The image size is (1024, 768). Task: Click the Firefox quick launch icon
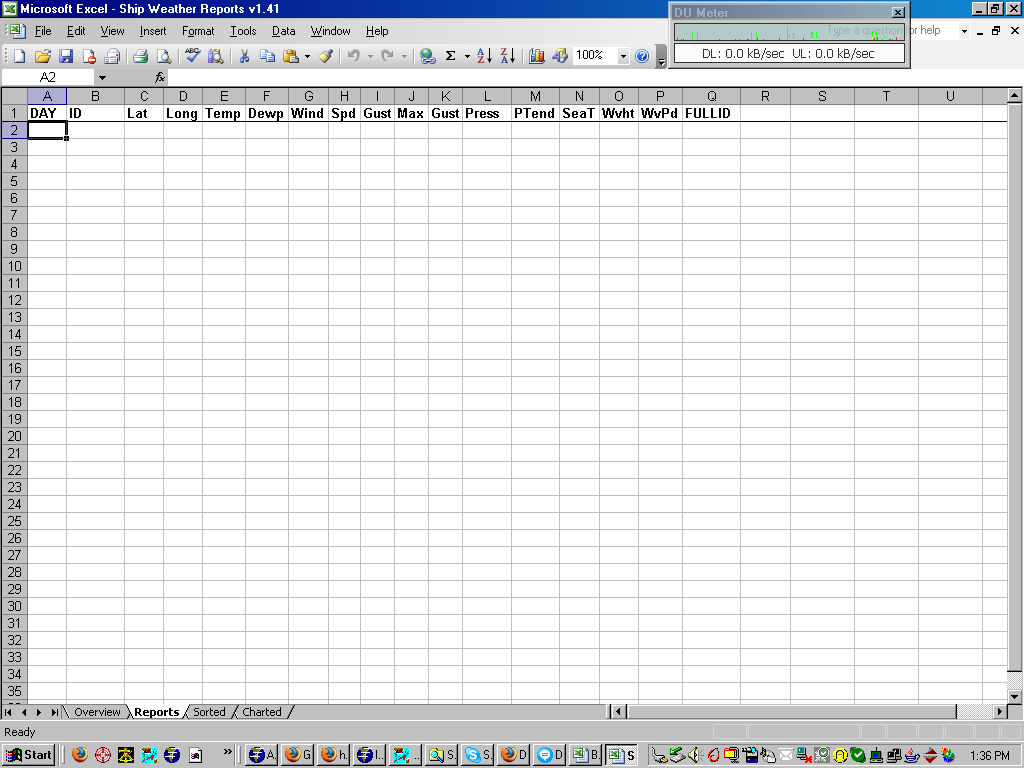click(80, 755)
